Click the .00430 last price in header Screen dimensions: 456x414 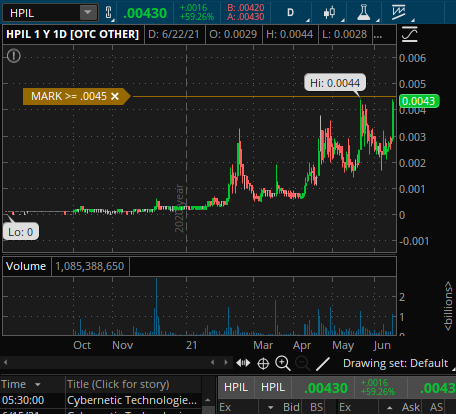coord(145,13)
